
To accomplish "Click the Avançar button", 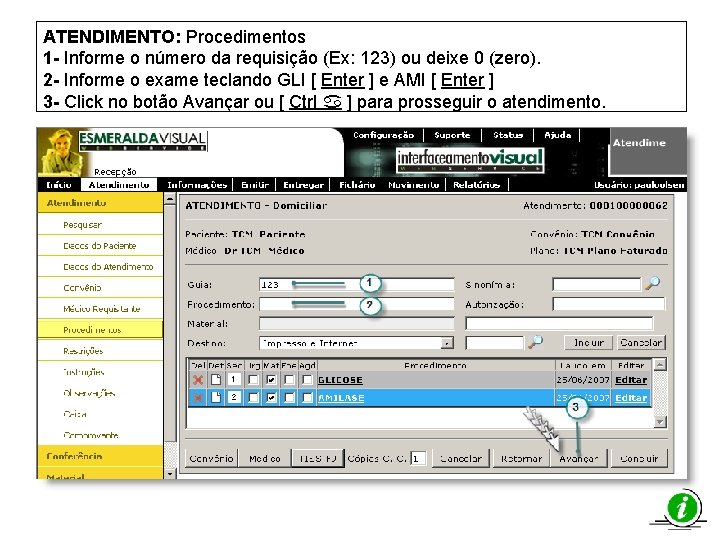I will click(x=579, y=458).
